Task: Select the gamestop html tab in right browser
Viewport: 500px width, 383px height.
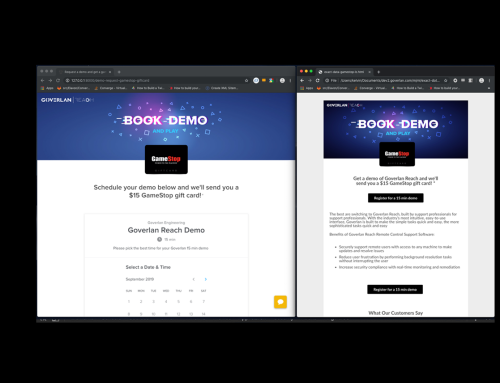Action: click(344, 72)
